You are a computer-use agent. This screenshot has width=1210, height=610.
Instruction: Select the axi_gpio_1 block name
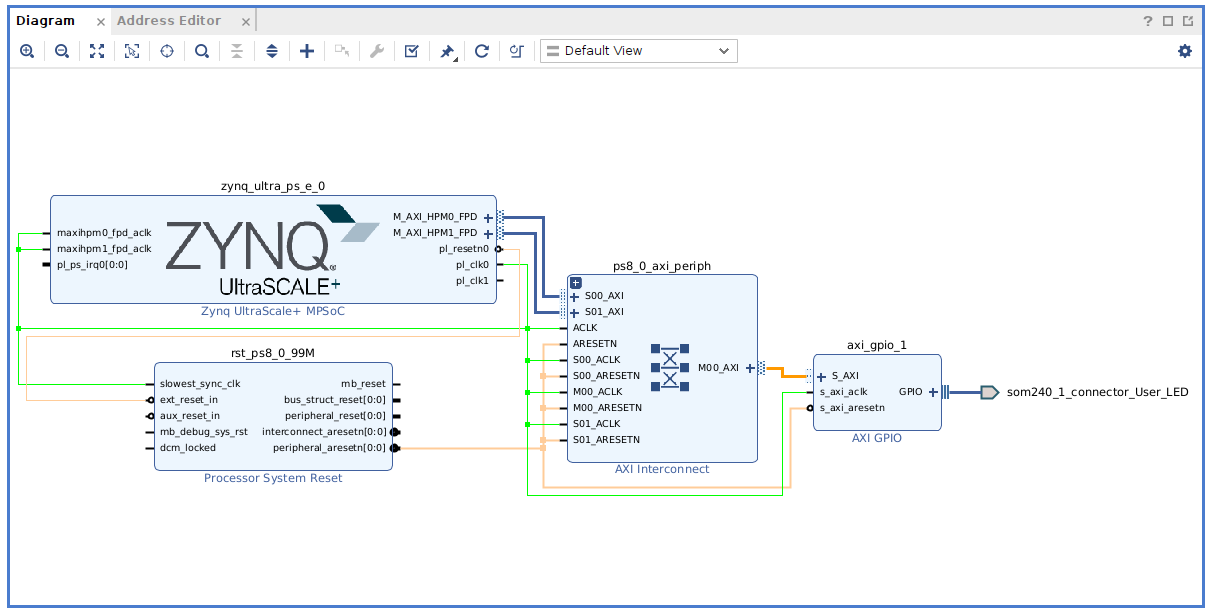pyautogui.click(x=877, y=345)
